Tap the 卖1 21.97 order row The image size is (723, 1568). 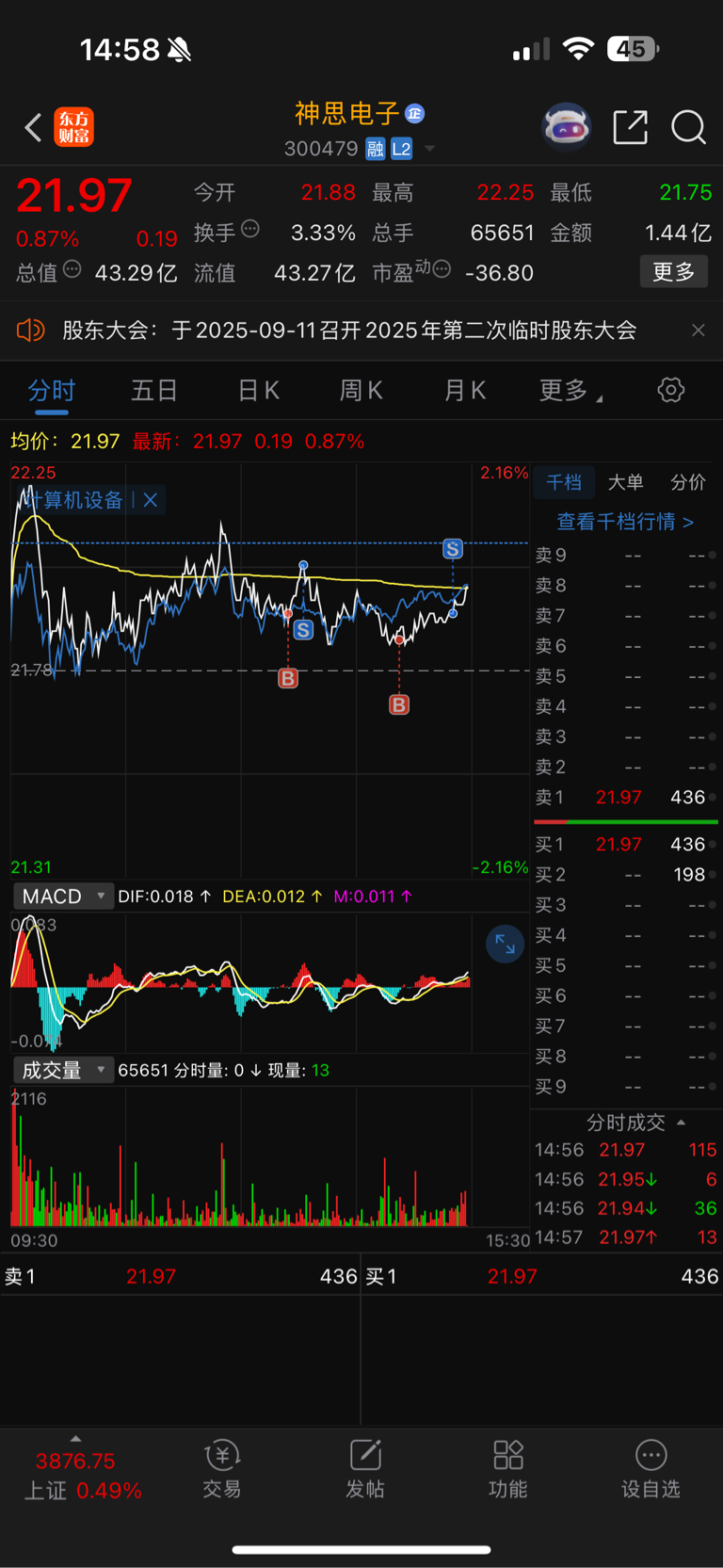[x=625, y=797]
